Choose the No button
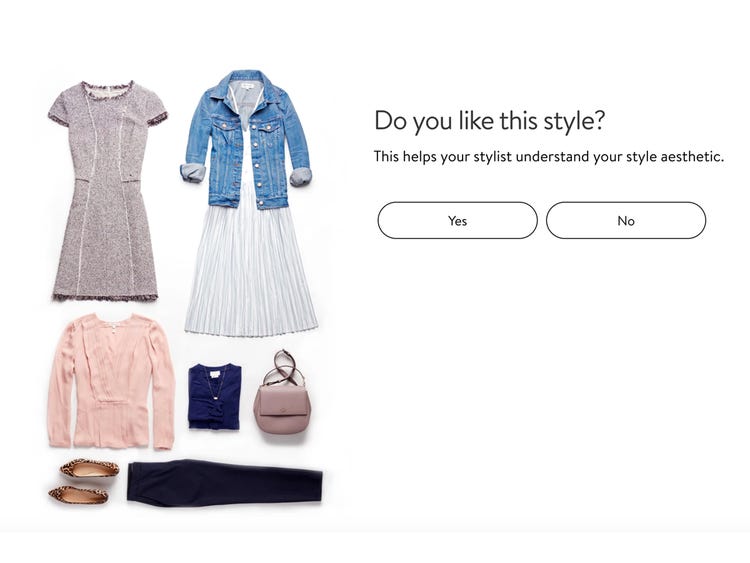The height and width of the screenshot is (563, 750). click(x=626, y=221)
